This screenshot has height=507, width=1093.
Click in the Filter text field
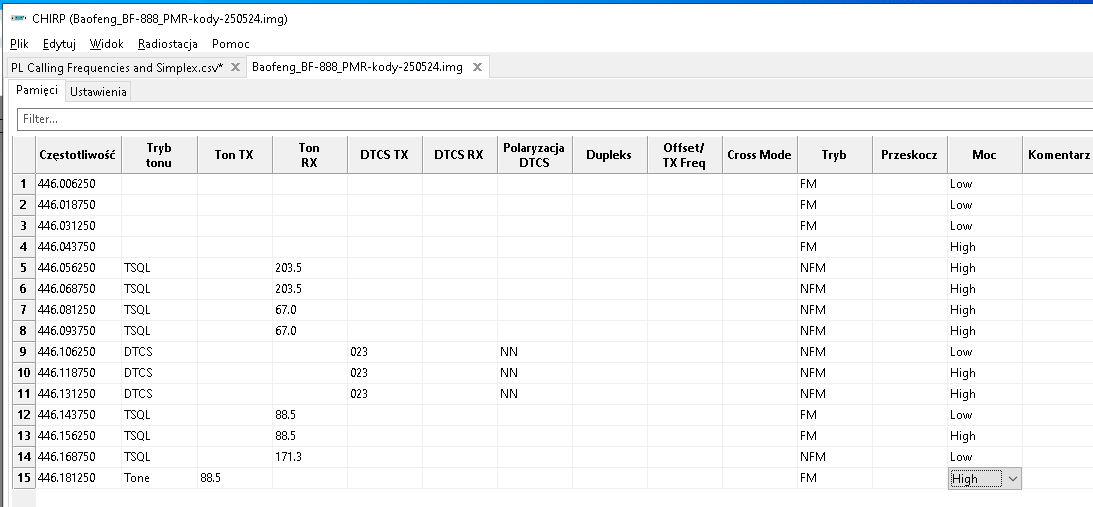(550, 119)
